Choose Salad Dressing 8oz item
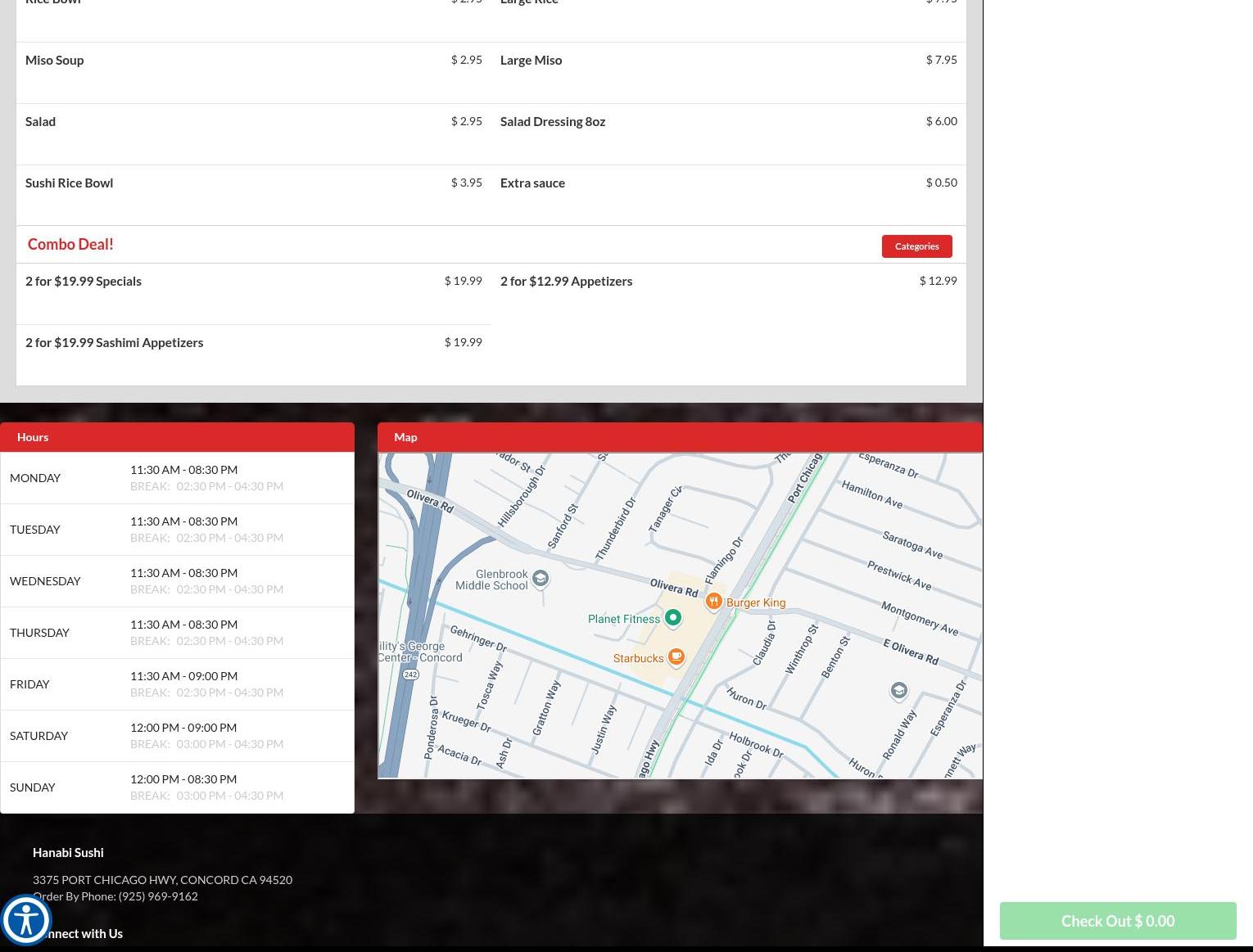 [x=553, y=121]
